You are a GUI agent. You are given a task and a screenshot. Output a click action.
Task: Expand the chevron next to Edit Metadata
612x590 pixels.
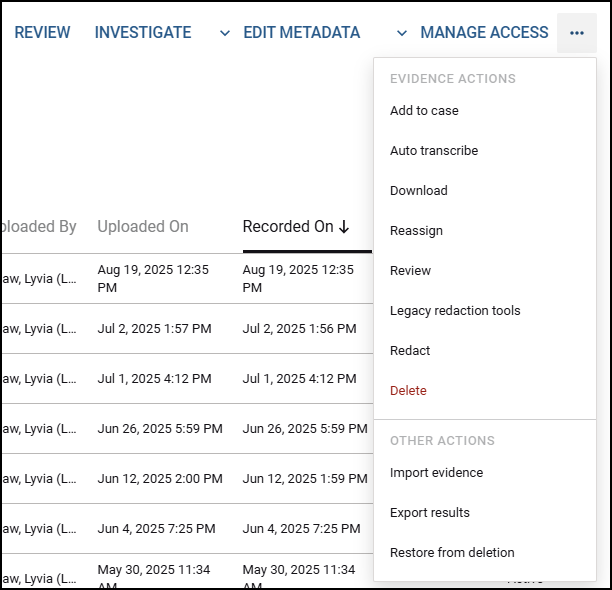click(x=402, y=33)
